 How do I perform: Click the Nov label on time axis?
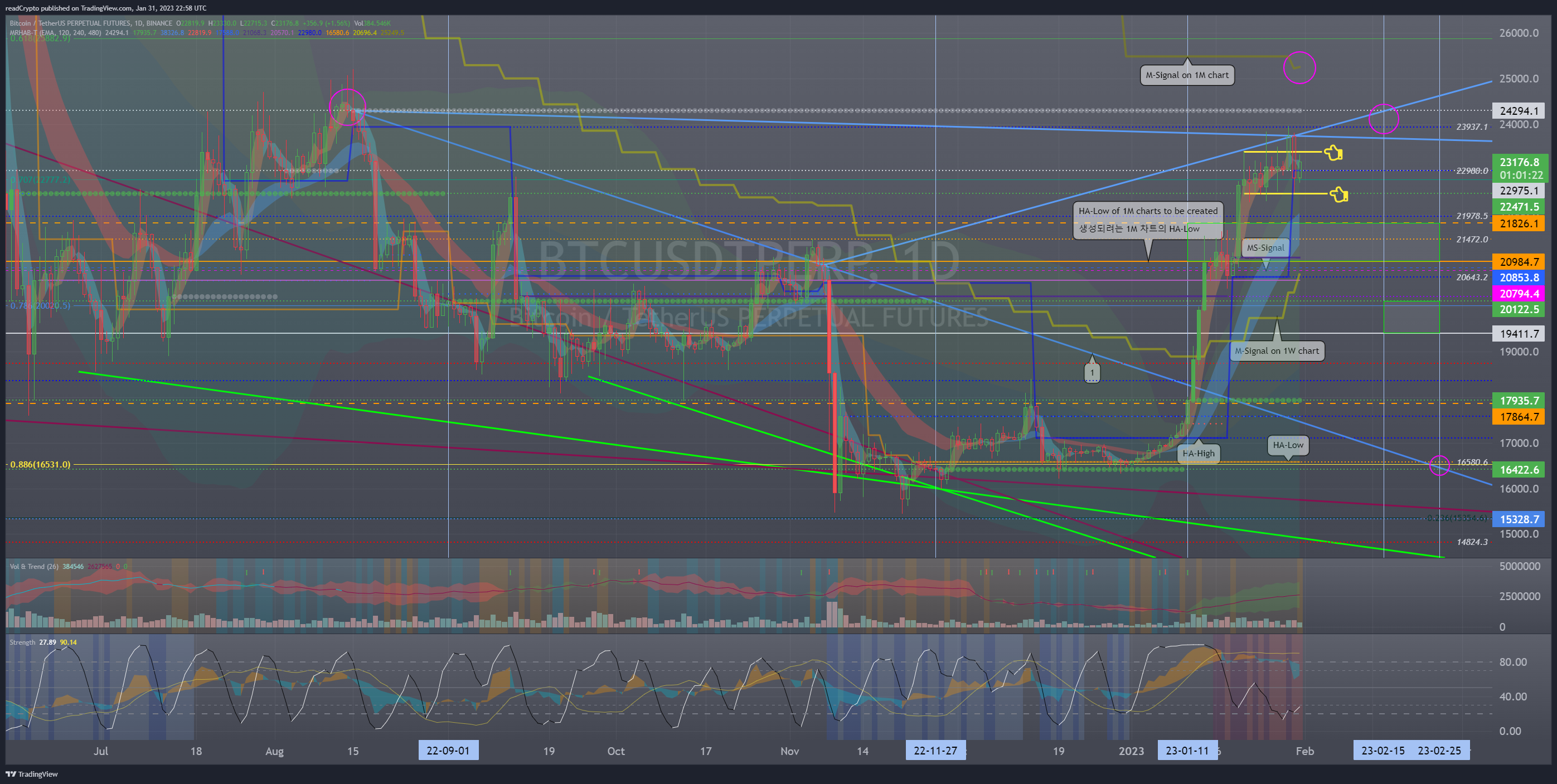click(789, 751)
